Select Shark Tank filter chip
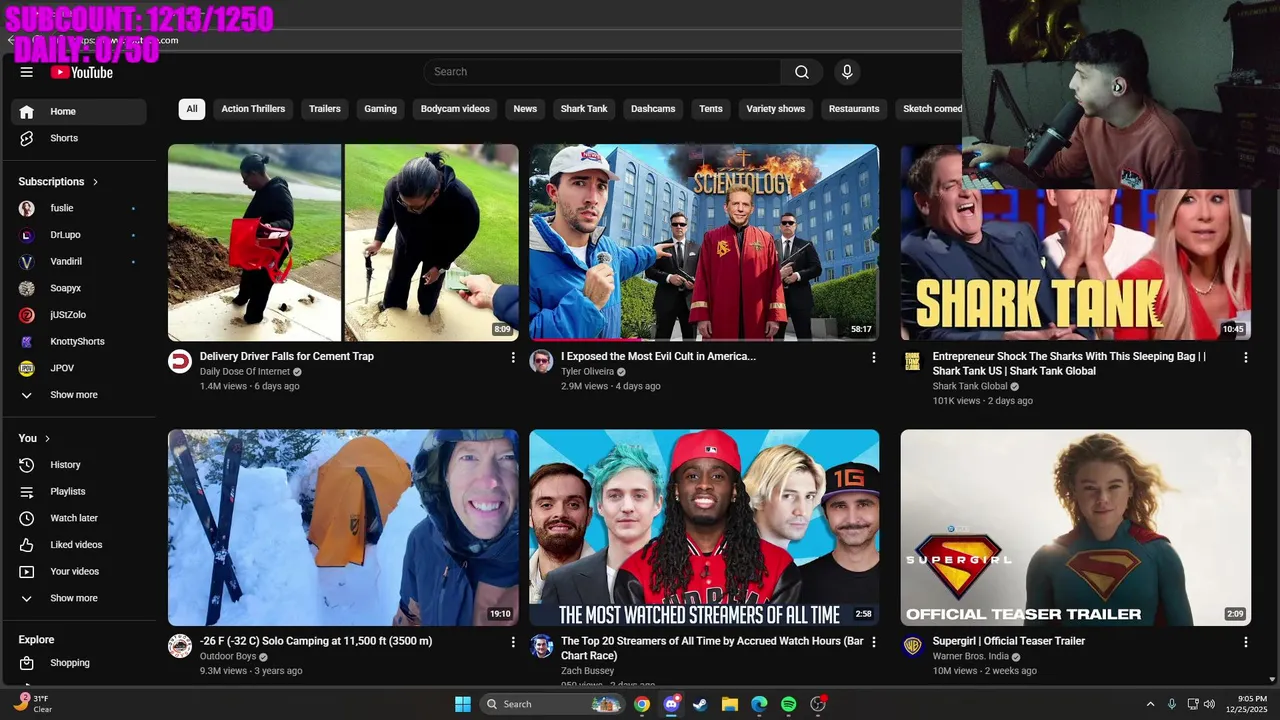This screenshot has height=720, width=1280. [584, 109]
